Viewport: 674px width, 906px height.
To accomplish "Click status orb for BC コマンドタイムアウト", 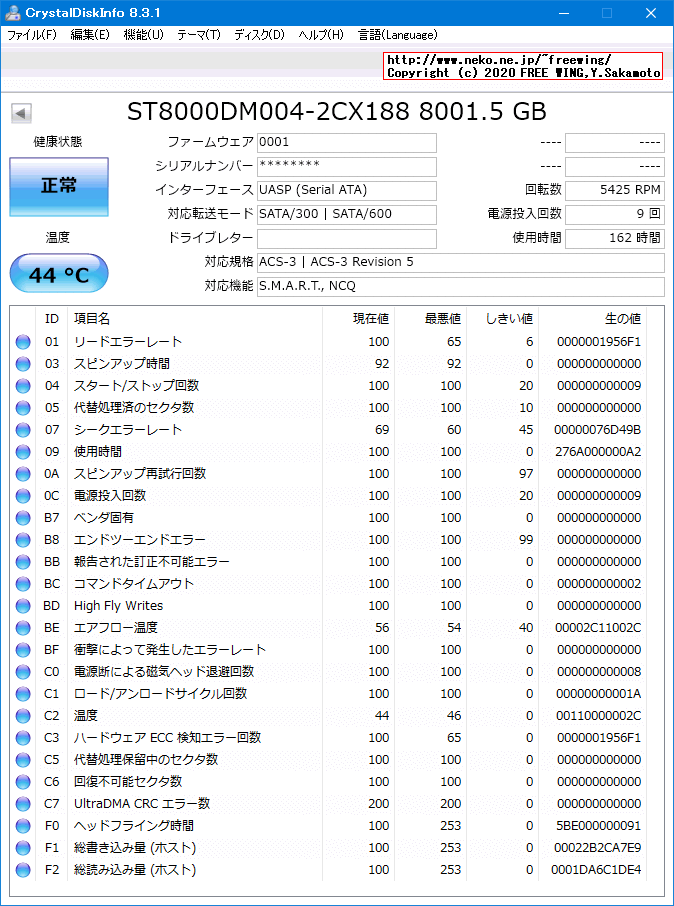I will pos(23,584).
